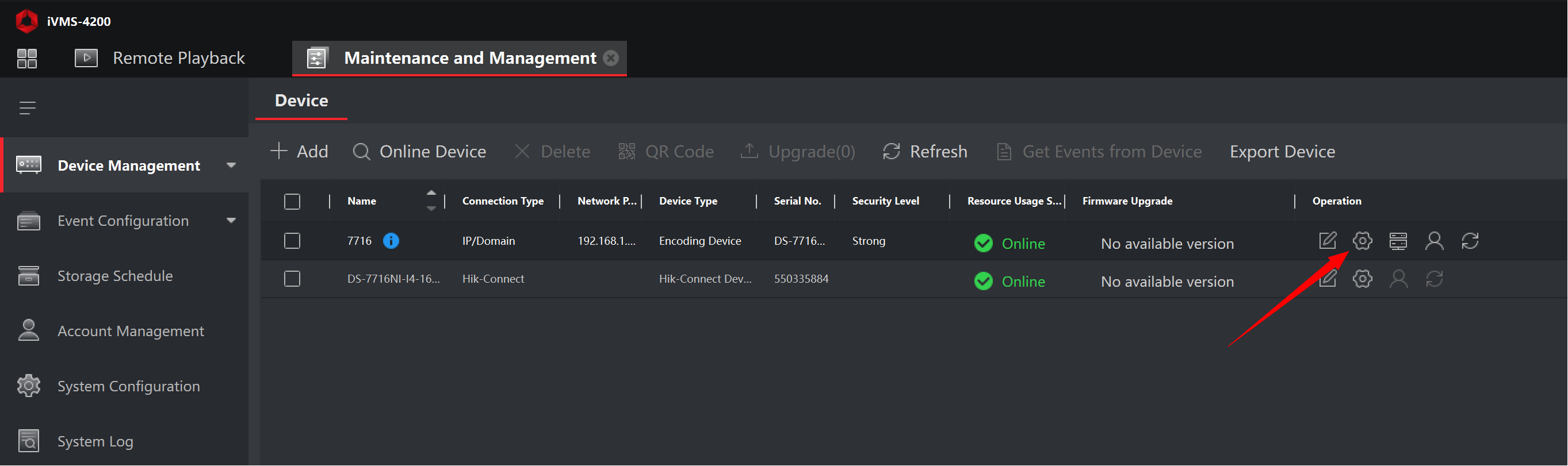Open the four-square main menu grid icon
The height and width of the screenshot is (466, 1568).
point(27,59)
